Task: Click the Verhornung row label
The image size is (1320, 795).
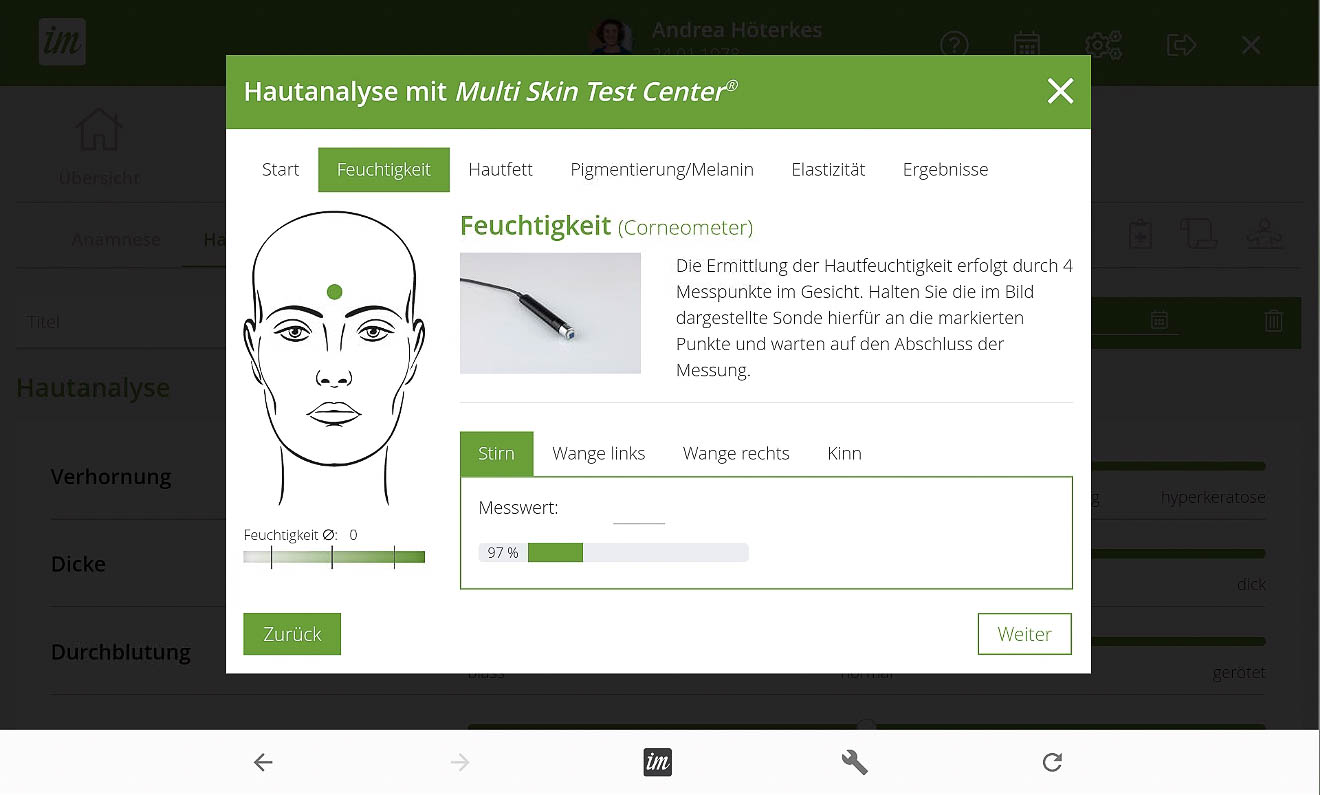Action: (111, 477)
